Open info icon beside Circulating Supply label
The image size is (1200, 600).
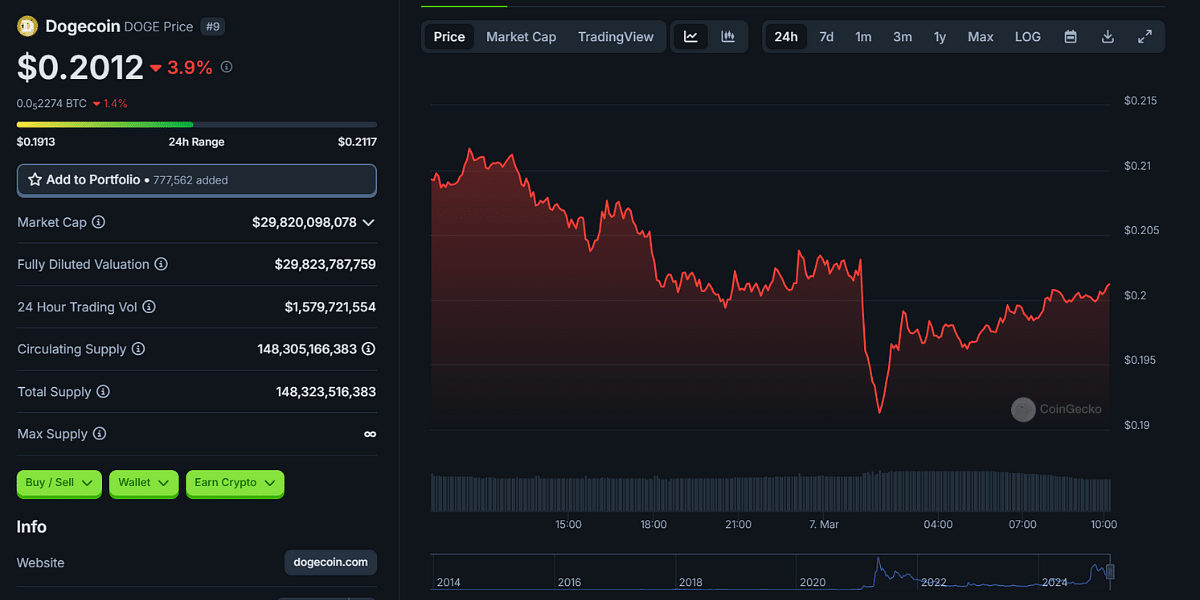click(138, 349)
